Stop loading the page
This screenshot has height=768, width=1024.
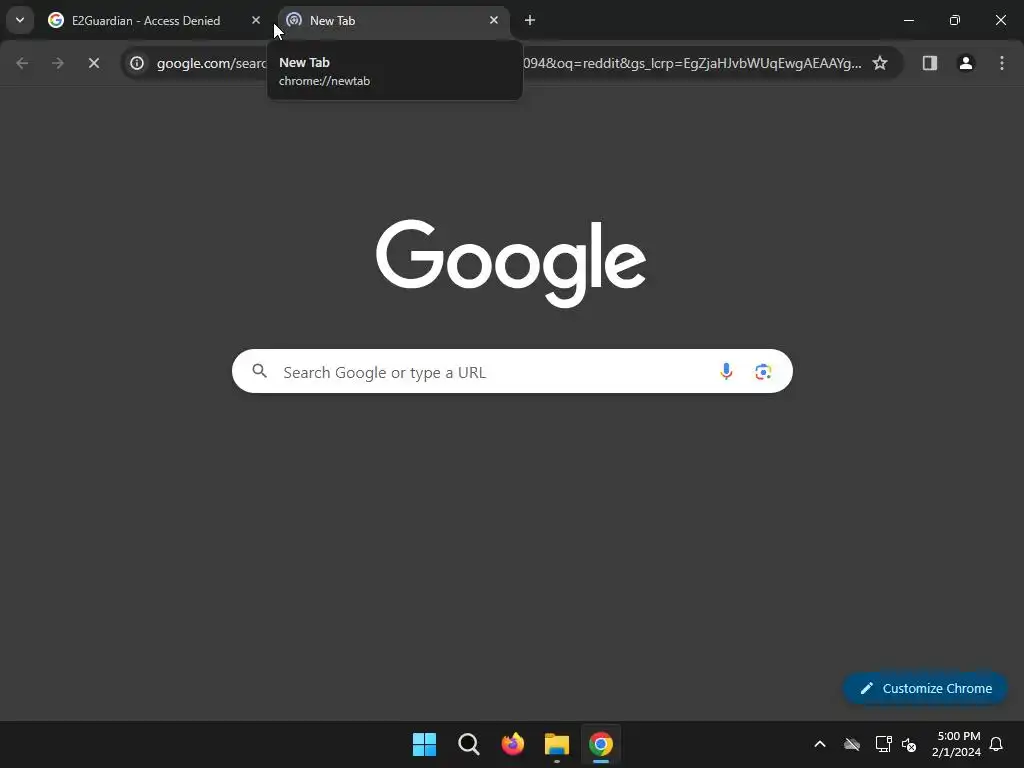[x=94, y=63]
